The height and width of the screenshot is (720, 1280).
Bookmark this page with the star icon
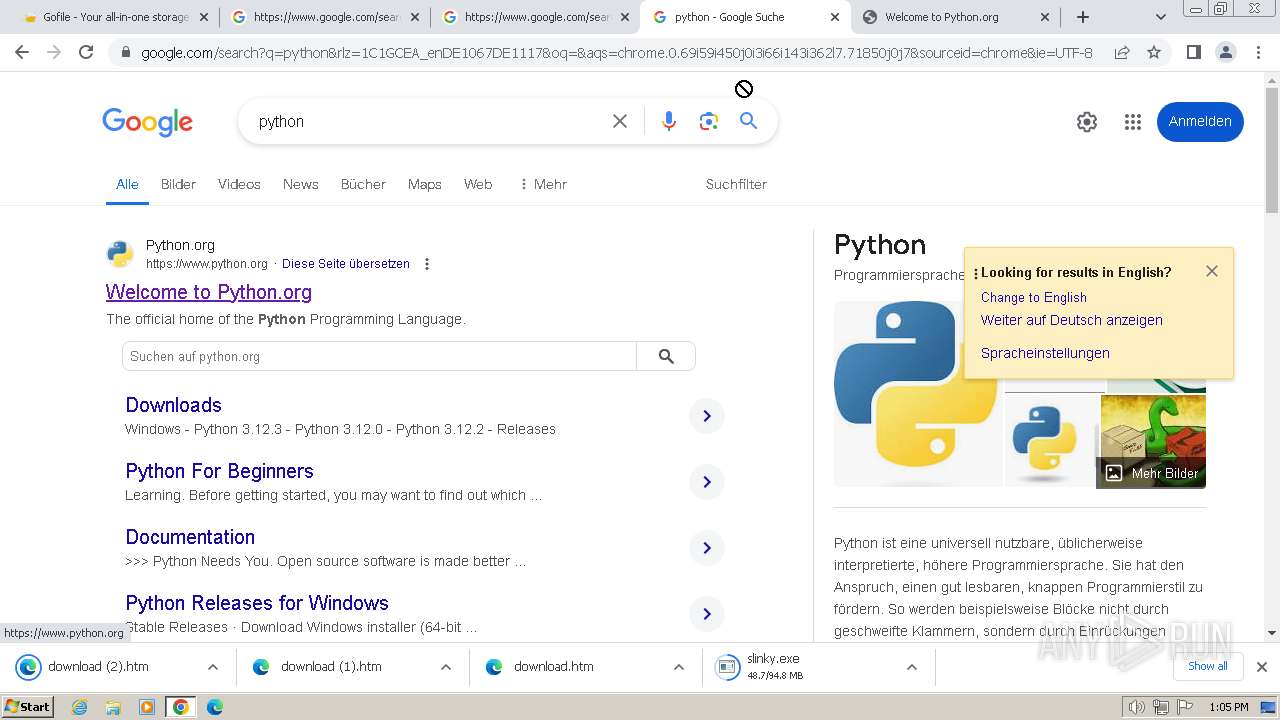tap(1154, 52)
